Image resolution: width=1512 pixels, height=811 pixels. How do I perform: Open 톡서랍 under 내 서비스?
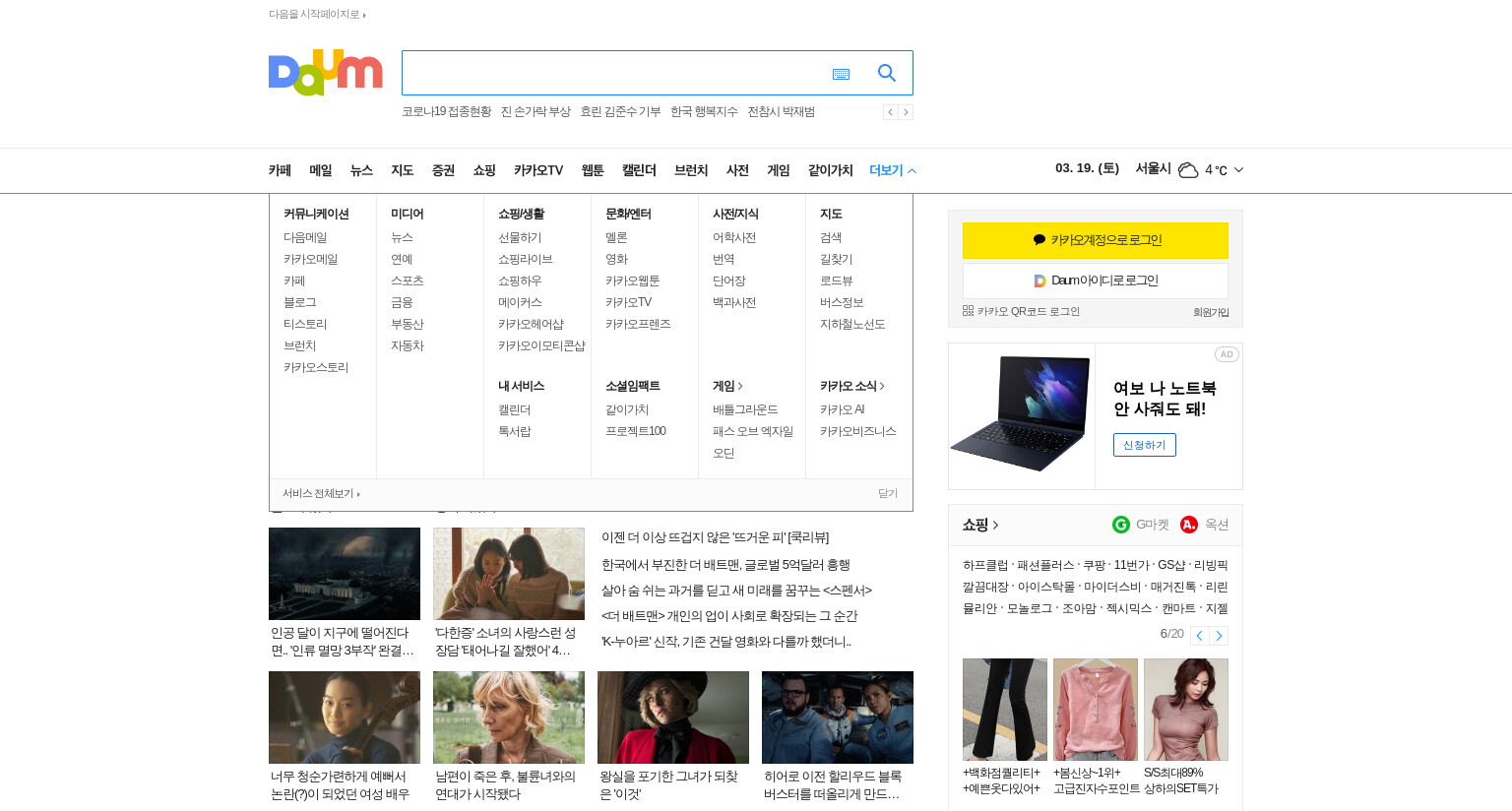click(515, 431)
